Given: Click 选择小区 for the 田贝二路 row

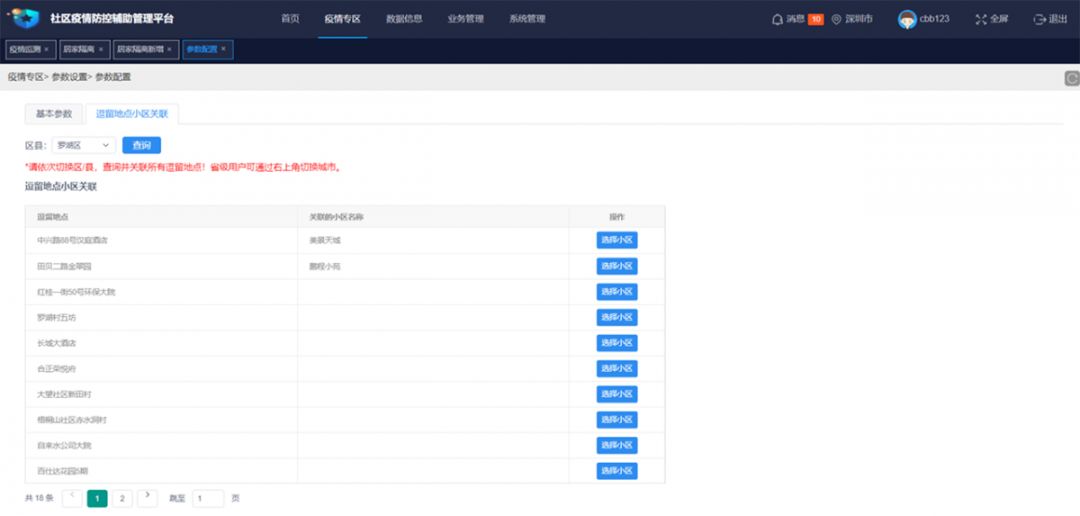Looking at the screenshot, I should point(616,266).
